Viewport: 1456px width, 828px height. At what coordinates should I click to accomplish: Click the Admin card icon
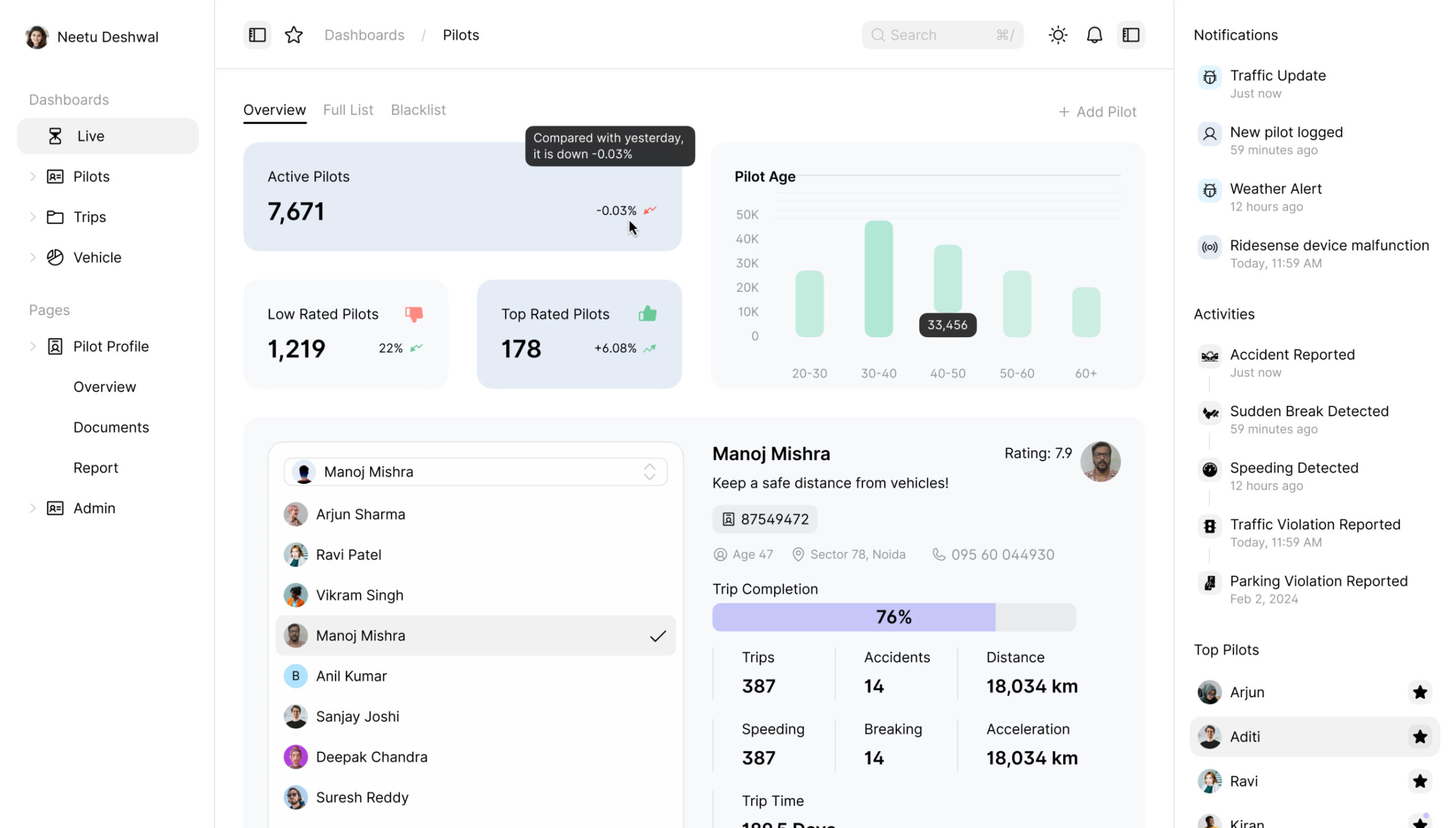(x=55, y=508)
